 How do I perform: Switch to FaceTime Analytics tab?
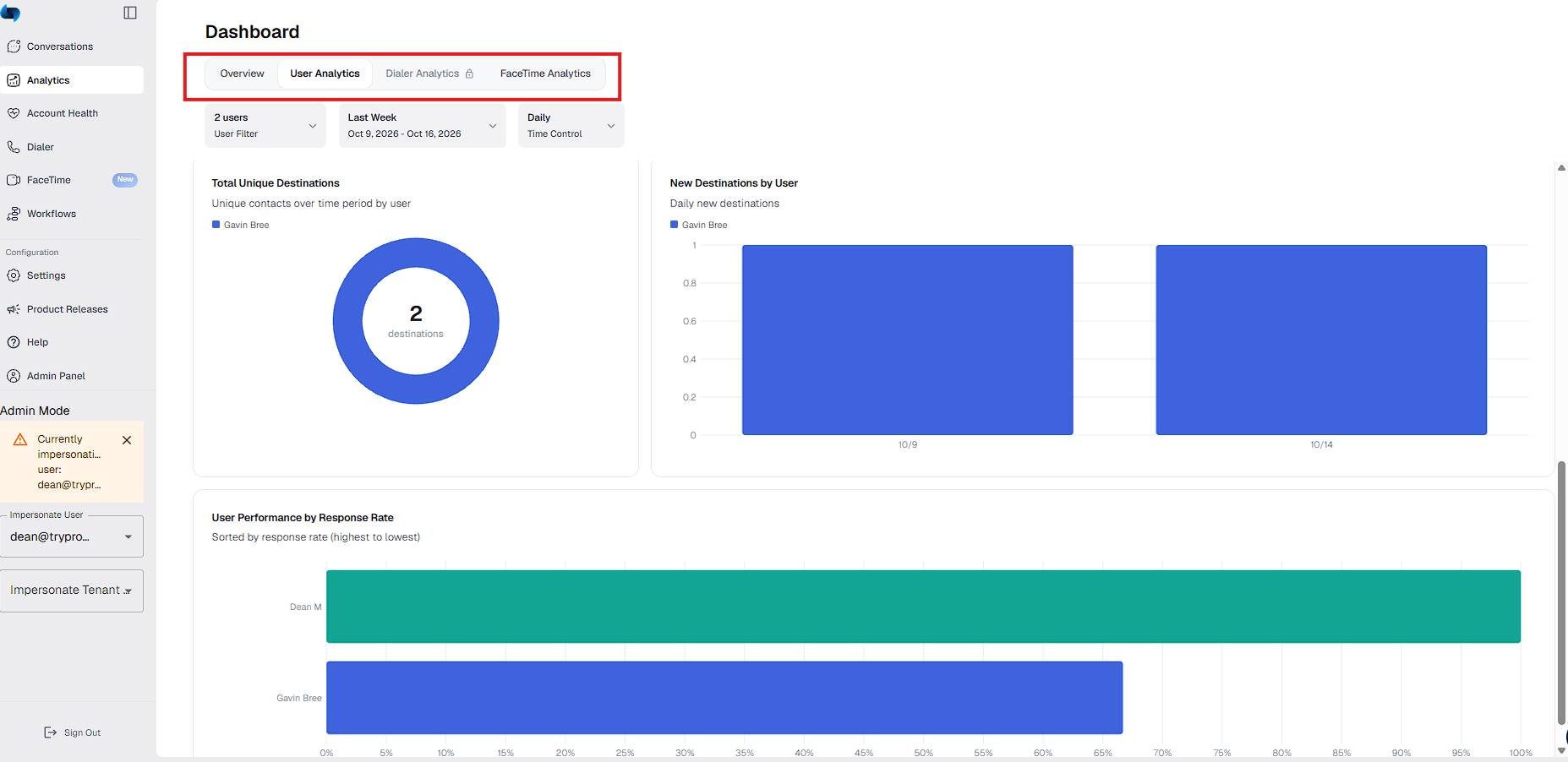(x=545, y=73)
